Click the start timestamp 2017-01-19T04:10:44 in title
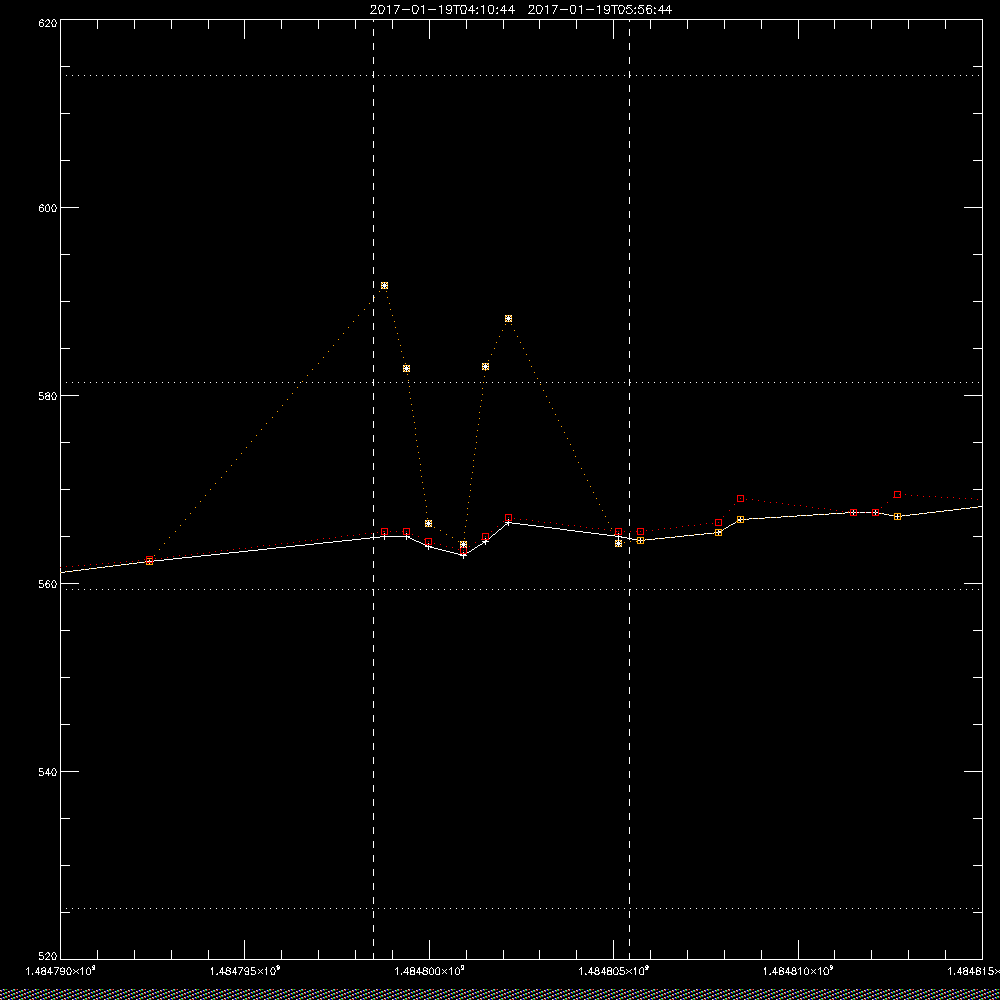Image resolution: width=1000 pixels, height=1000 pixels. click(x=442, y=10)
